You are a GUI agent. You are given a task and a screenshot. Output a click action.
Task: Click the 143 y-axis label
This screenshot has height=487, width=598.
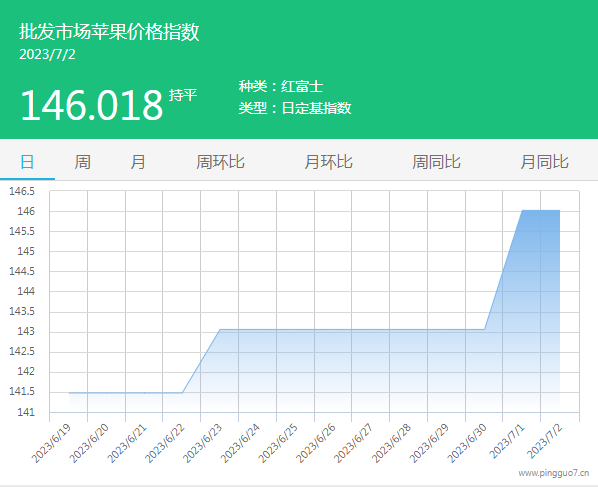tap(26, 331)
